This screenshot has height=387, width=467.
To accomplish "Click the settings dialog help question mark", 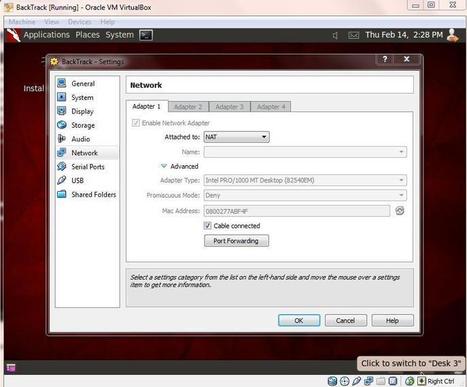I will coord(385,59).
